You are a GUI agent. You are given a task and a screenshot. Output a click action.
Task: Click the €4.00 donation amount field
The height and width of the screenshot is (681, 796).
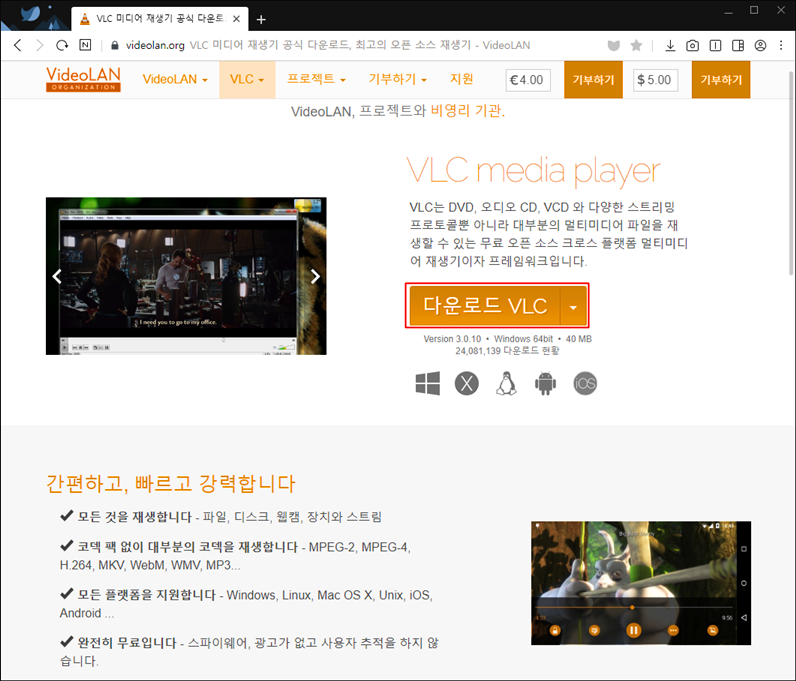click(x=528, y=80)
